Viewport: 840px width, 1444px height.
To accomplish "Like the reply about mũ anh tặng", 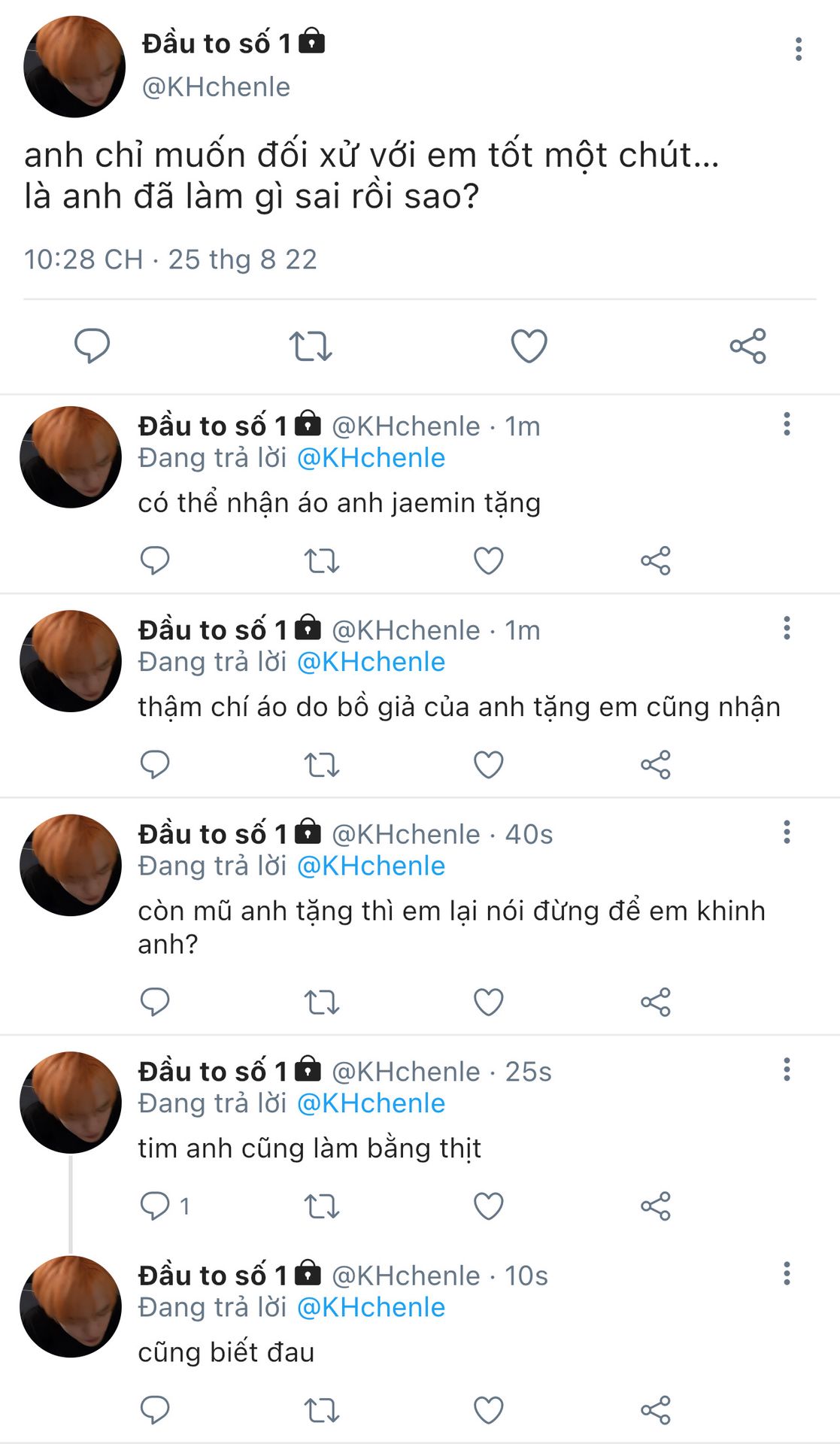I will [488, 1002].
